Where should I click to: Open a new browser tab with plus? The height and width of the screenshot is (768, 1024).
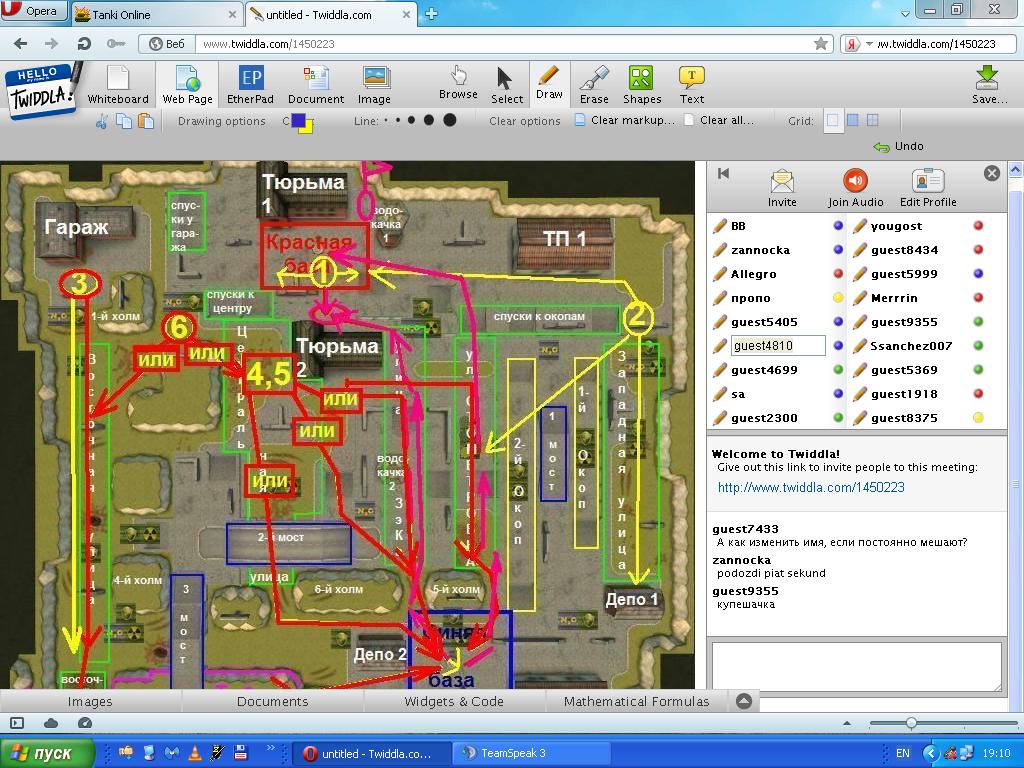(x=431, y=14)
